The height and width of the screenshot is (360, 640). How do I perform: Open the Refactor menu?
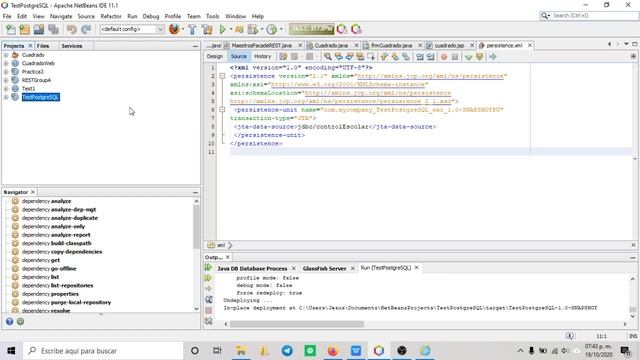111,16
